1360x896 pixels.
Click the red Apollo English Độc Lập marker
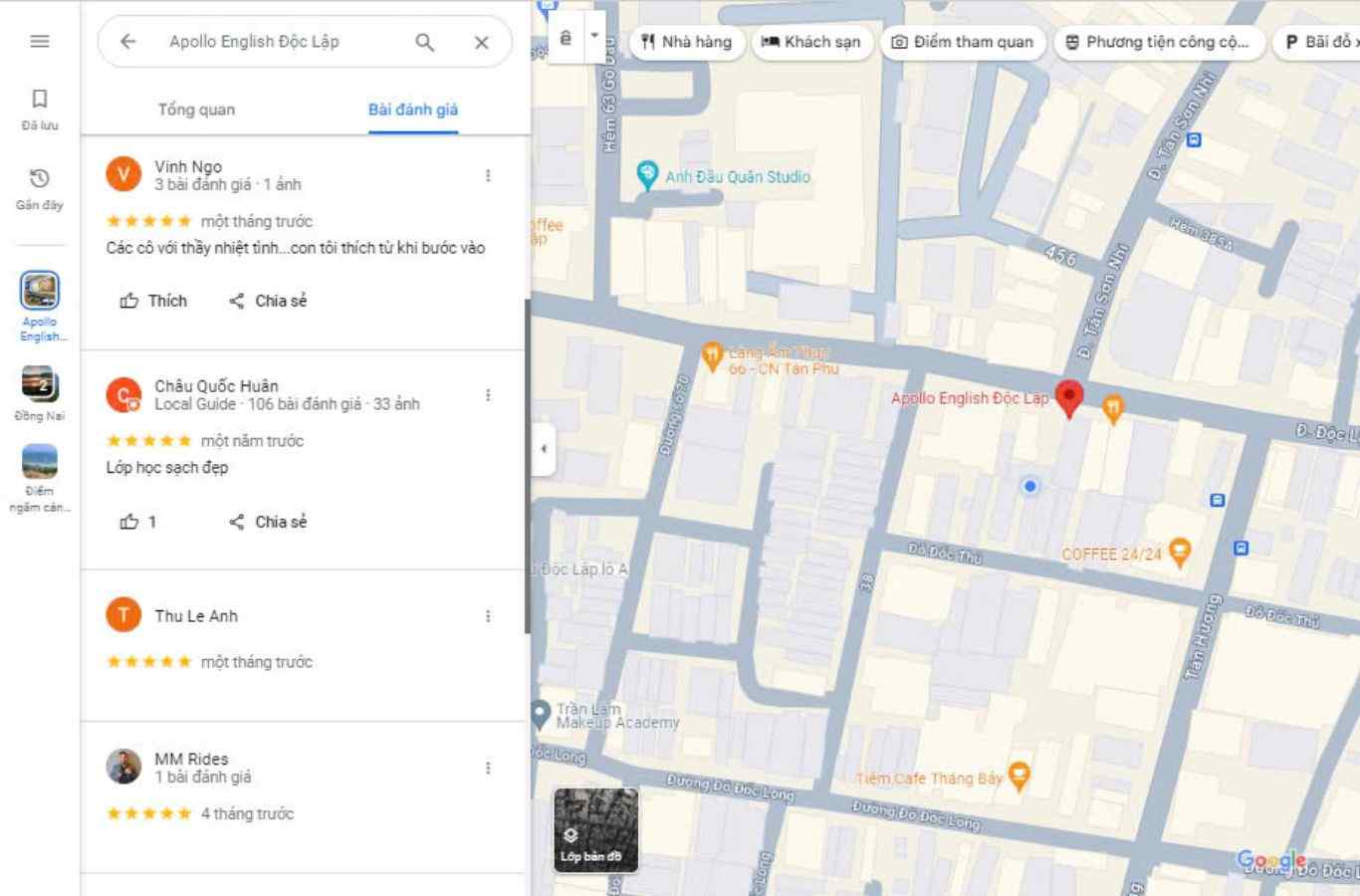(1069, 397)
